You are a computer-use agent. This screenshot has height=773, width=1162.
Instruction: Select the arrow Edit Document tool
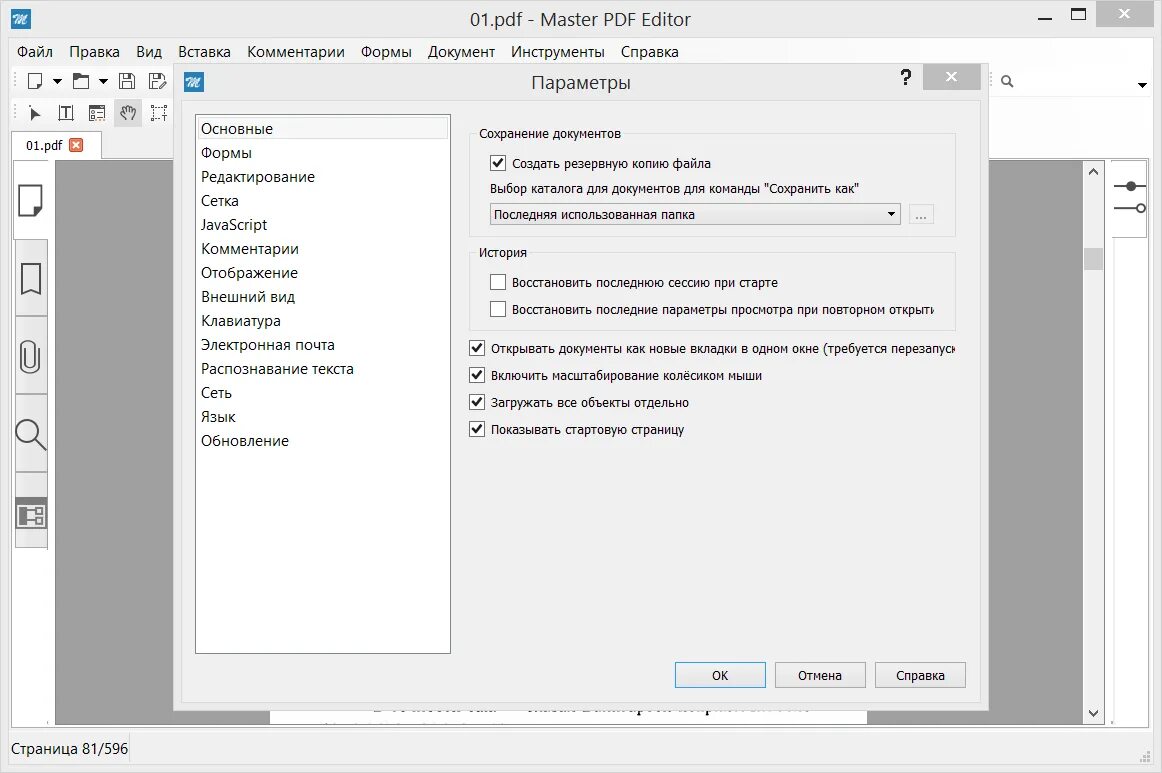point(34,113)
